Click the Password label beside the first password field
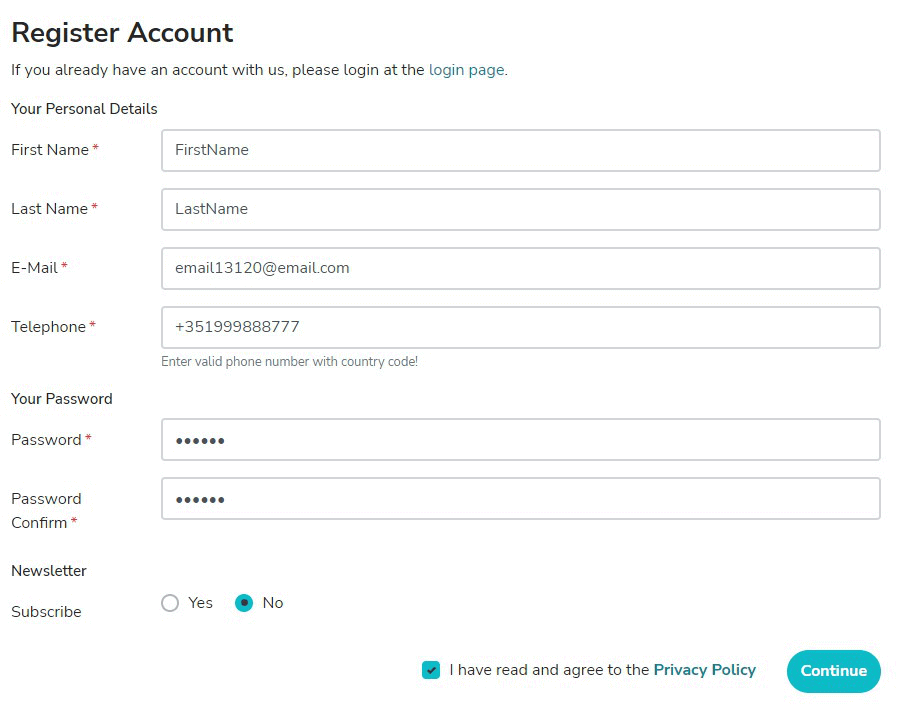Viewport: 904px width, 726px height. [x=46, y=440]
